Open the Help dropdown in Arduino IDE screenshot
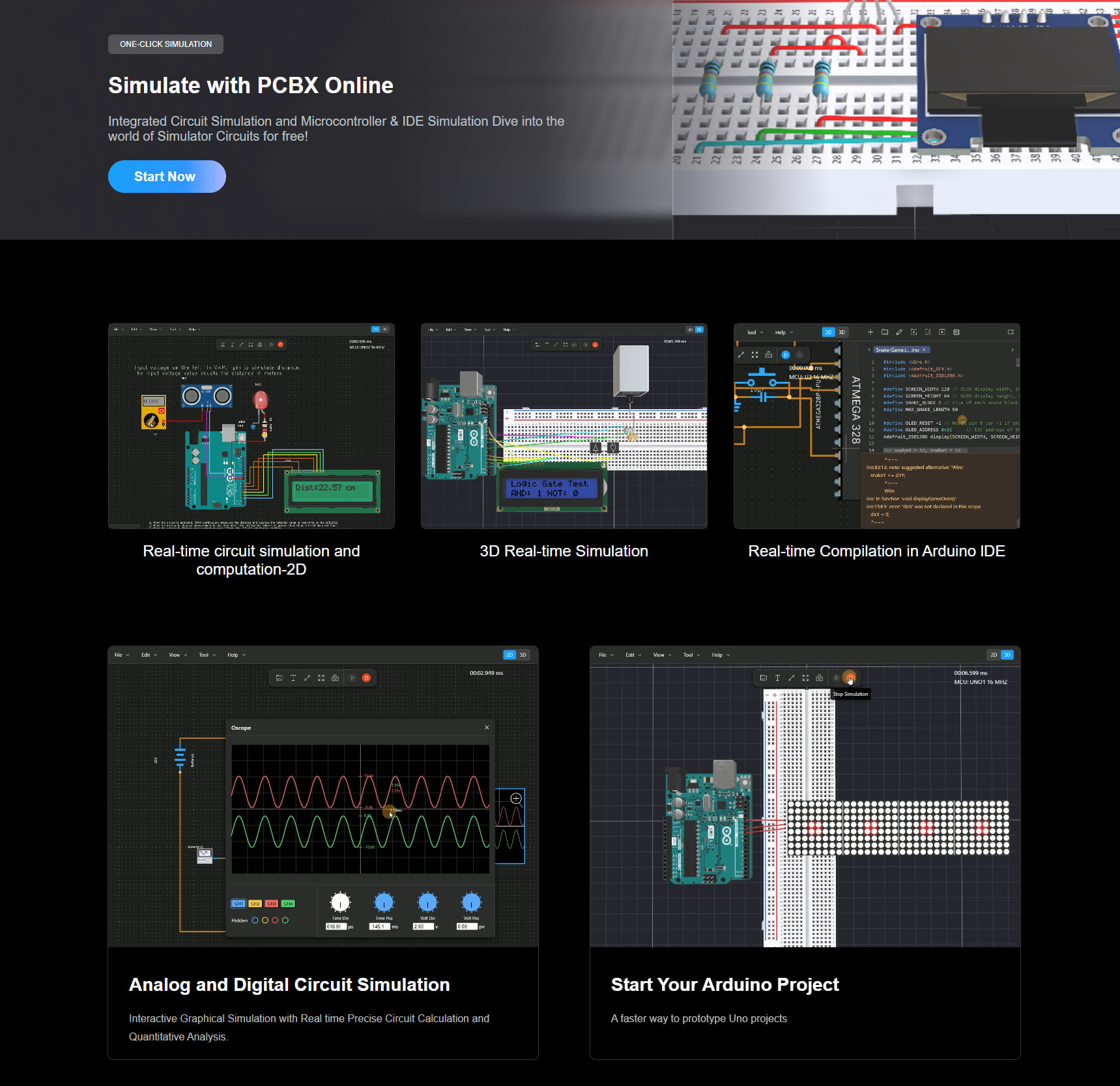Viewport: 1120px width, 1086px height. click(783, 332)
